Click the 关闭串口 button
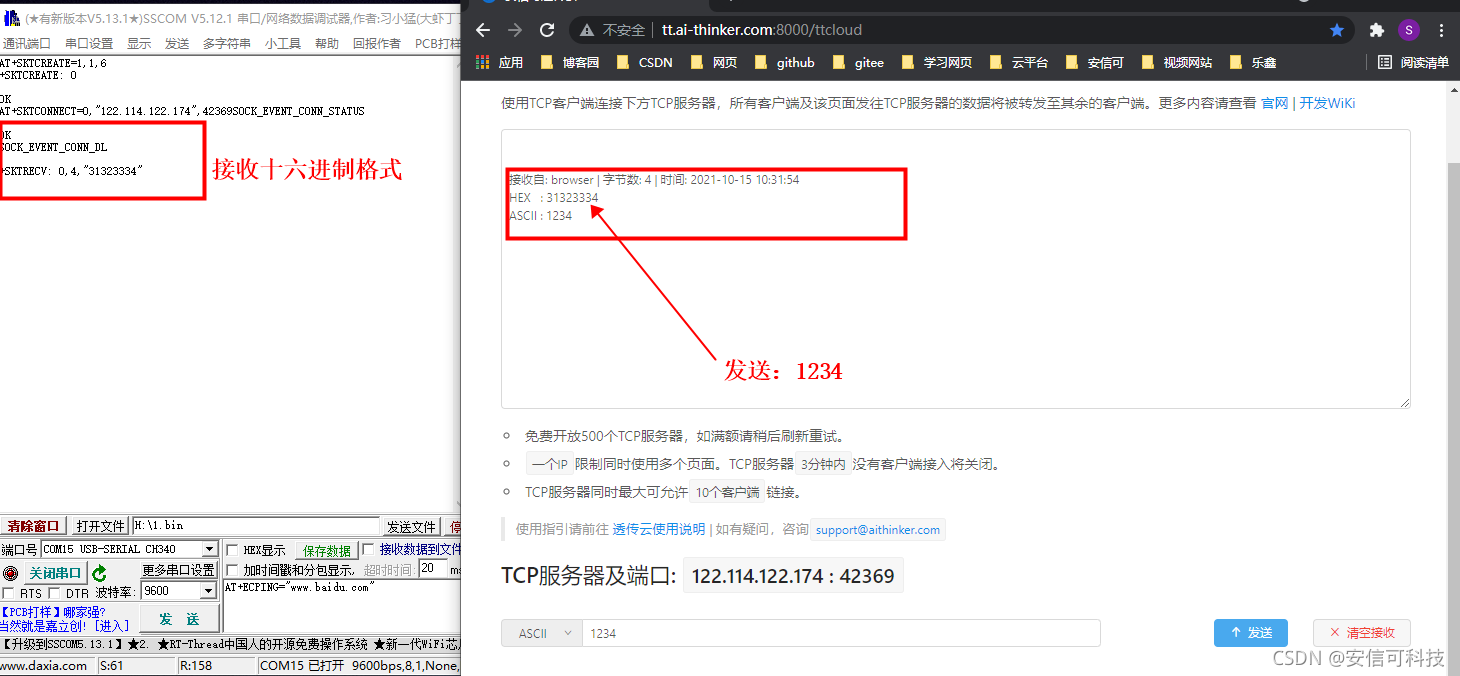The height and width of the screenshot is (676, 1460). [54, 573]
